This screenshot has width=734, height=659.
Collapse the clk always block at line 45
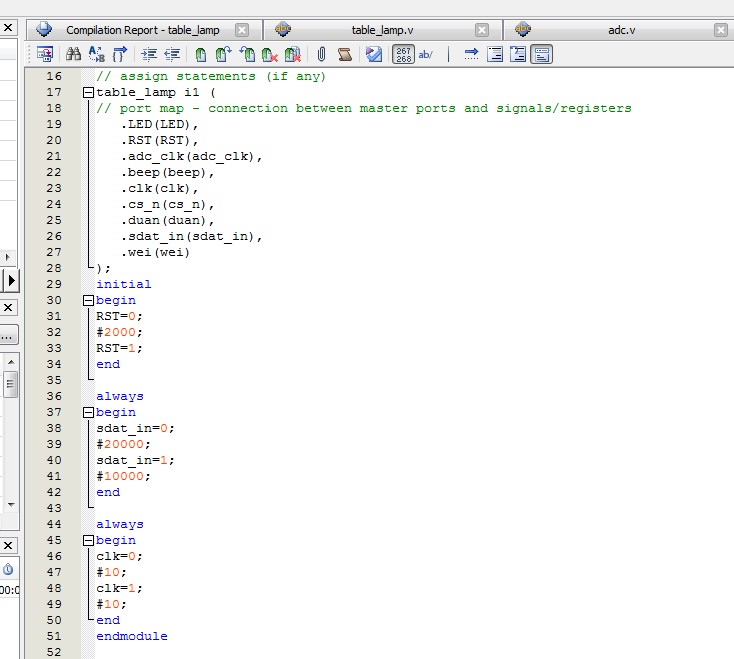point(88,540)
